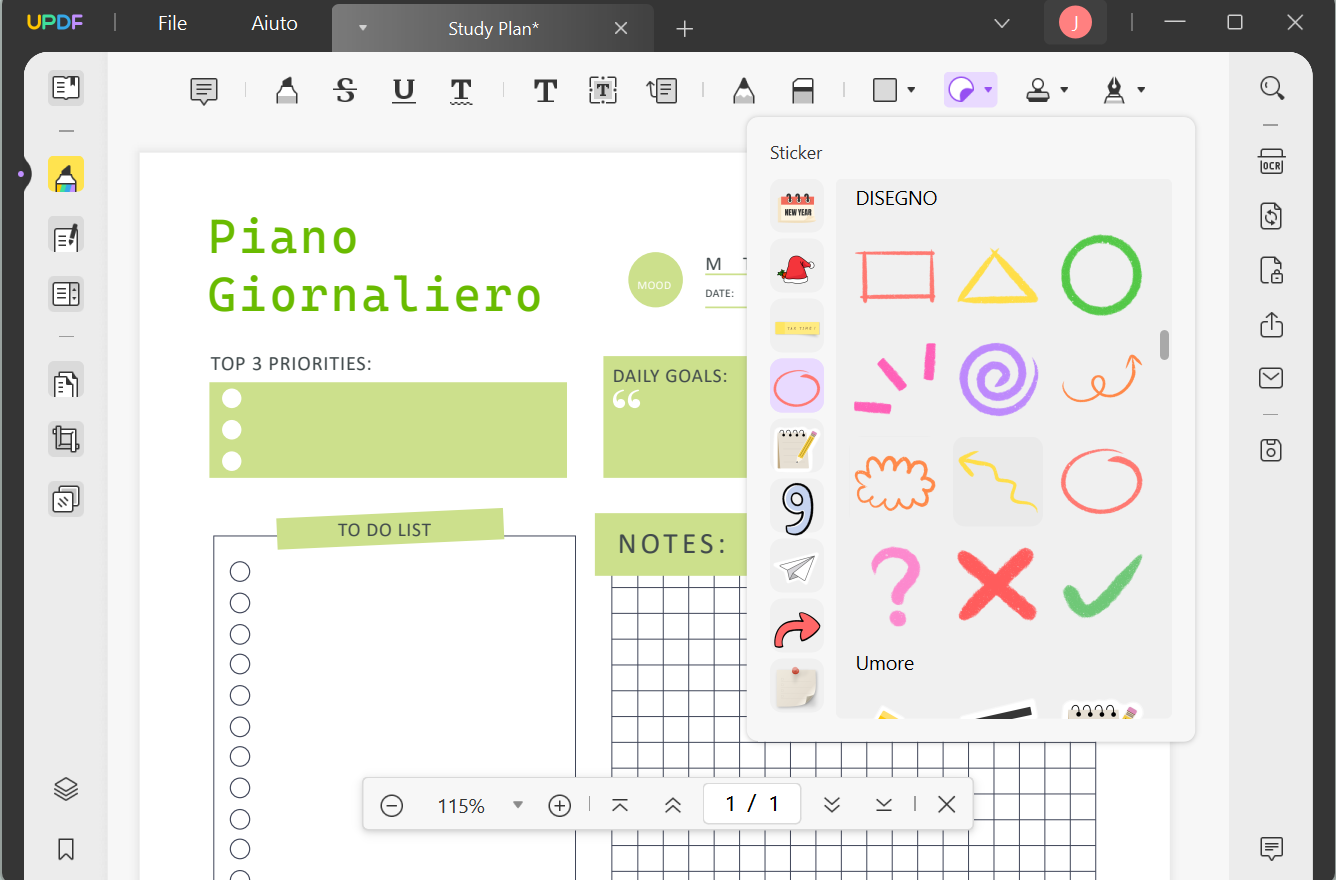Open the Aiuto menu

pos(275,23)
